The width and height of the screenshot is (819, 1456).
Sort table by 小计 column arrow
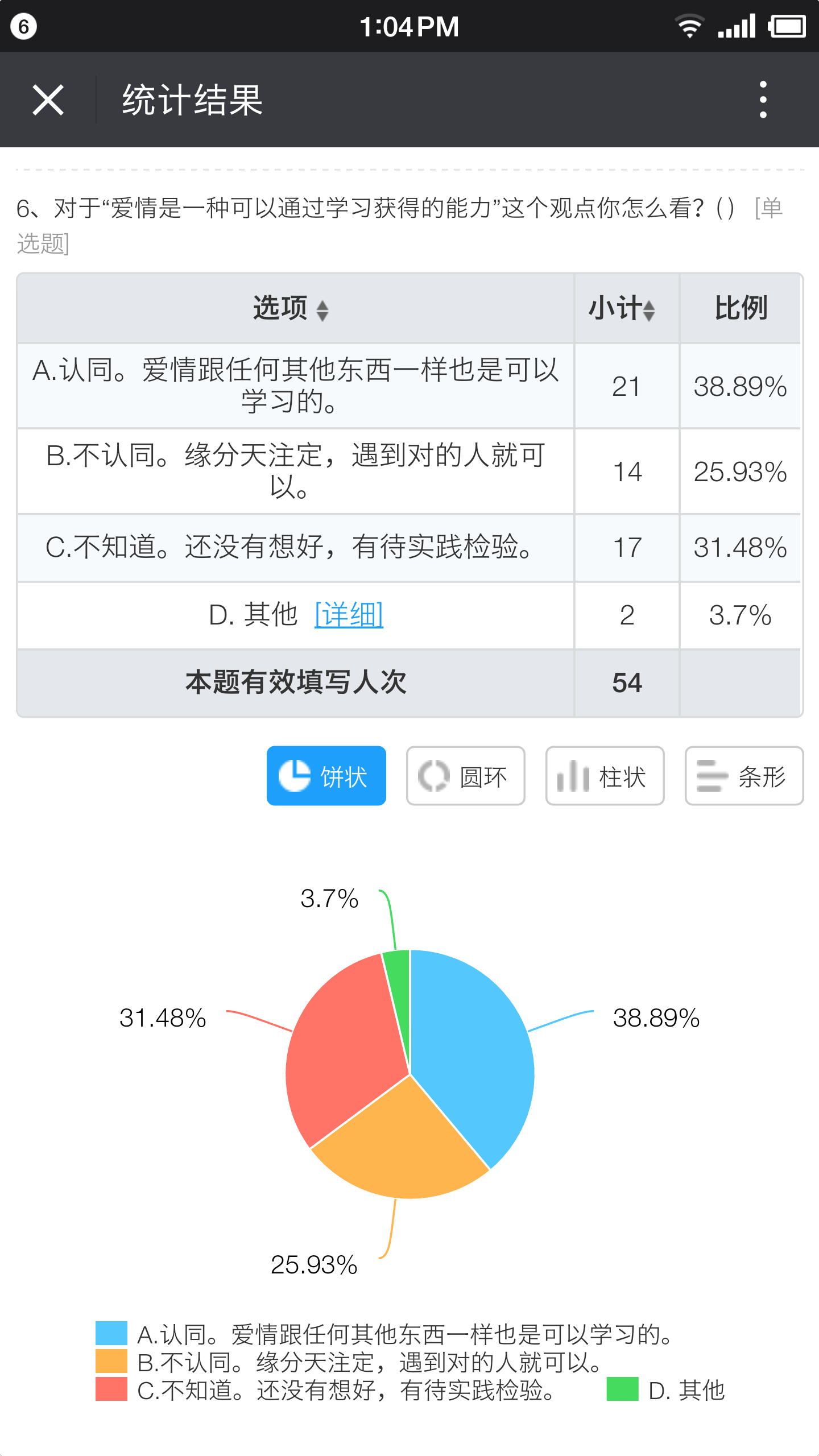[648, 310]
